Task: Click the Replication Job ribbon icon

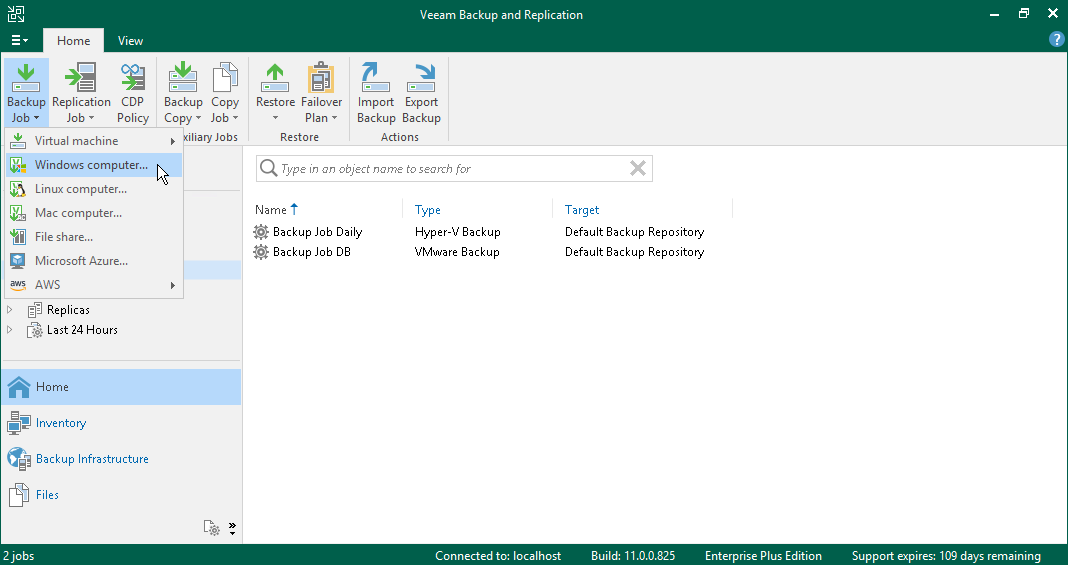Action: [81, 77]
